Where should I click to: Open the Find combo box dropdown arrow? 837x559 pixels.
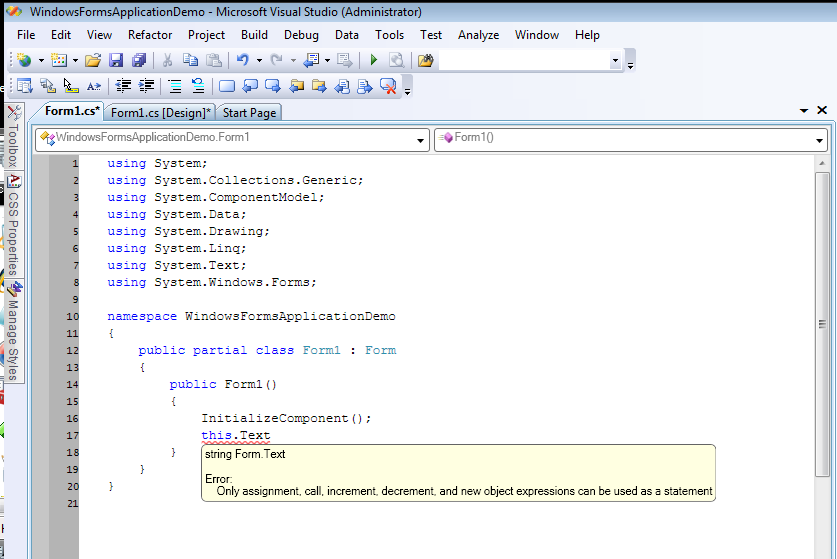pos(615,60)
